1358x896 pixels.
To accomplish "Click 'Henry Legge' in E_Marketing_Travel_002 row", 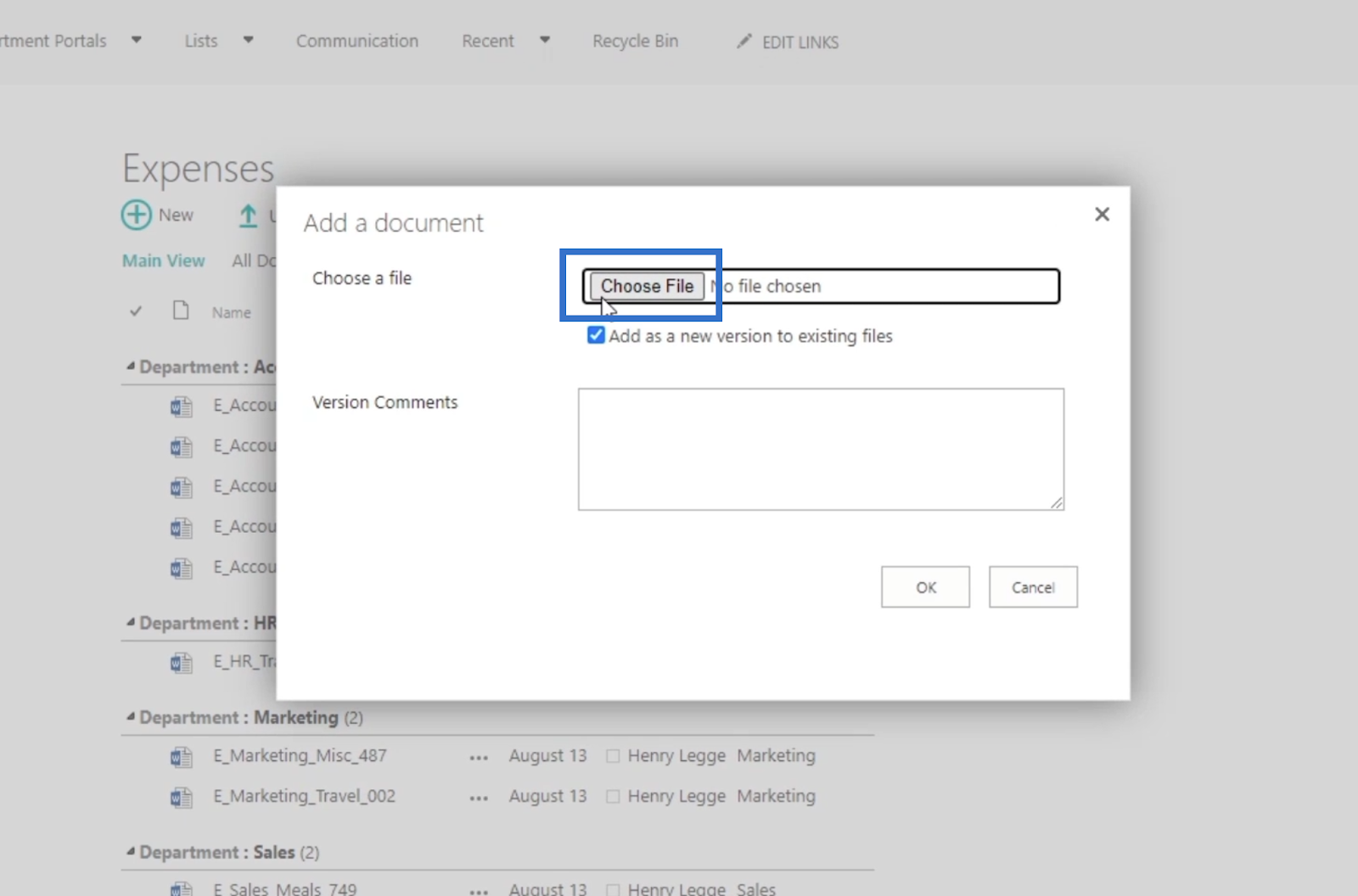I will pos(676,796).
